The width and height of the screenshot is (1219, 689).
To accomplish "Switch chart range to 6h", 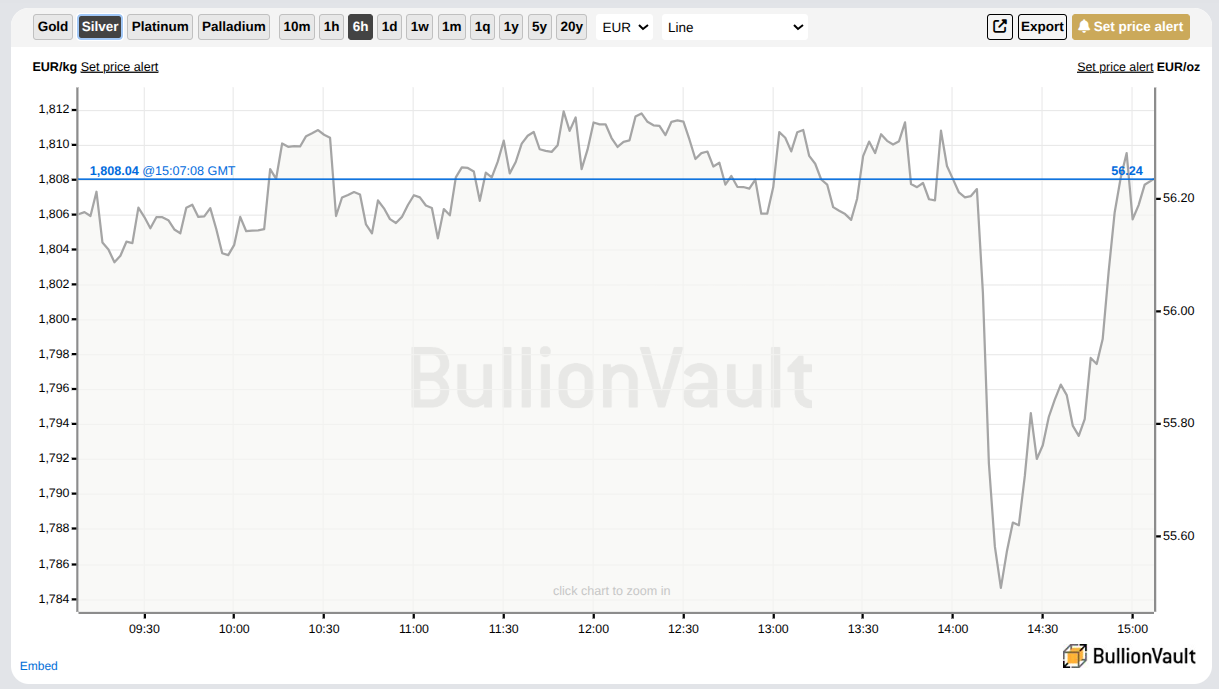I will (x=360, y=27).
